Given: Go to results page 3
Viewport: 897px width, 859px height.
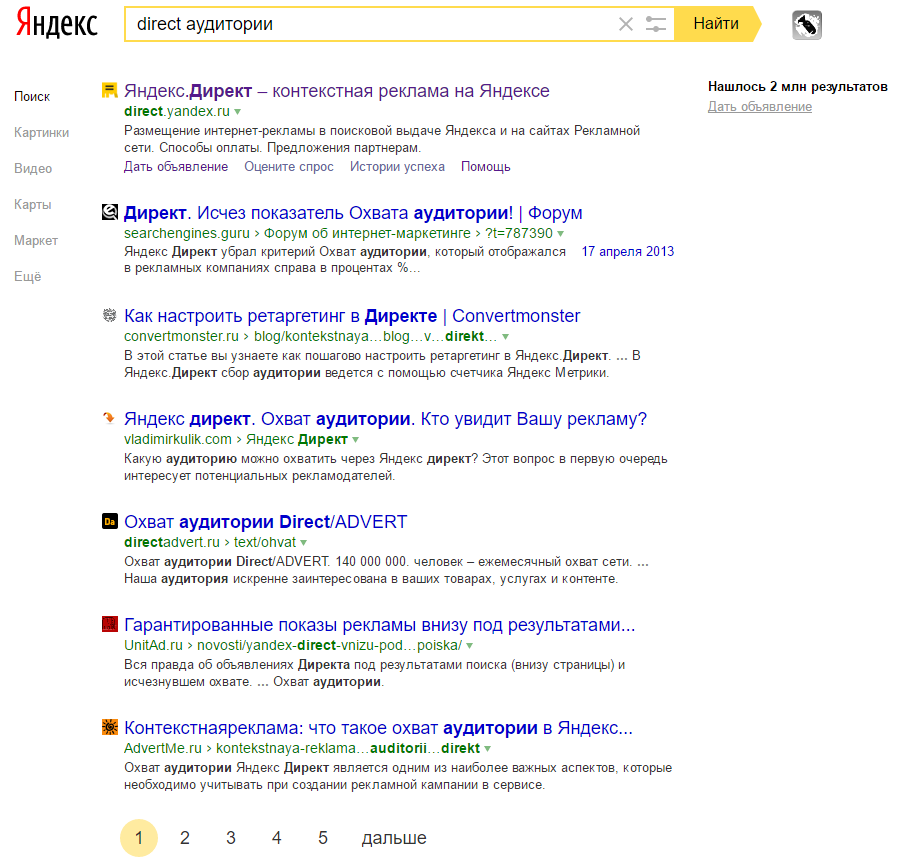Looking at the screenshot, I should (231, 838).
